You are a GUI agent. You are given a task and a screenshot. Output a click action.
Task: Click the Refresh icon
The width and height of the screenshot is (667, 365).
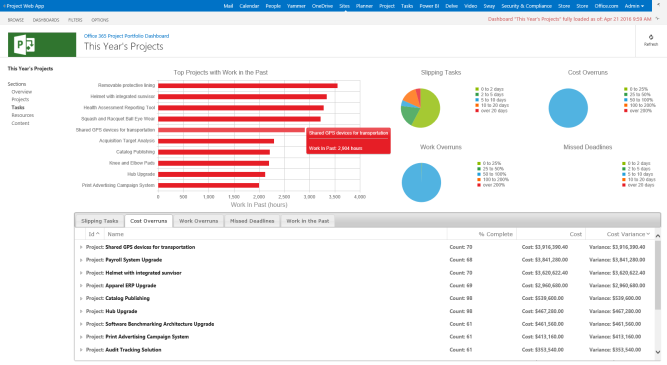pyautogui.click(x=650, y=37)
